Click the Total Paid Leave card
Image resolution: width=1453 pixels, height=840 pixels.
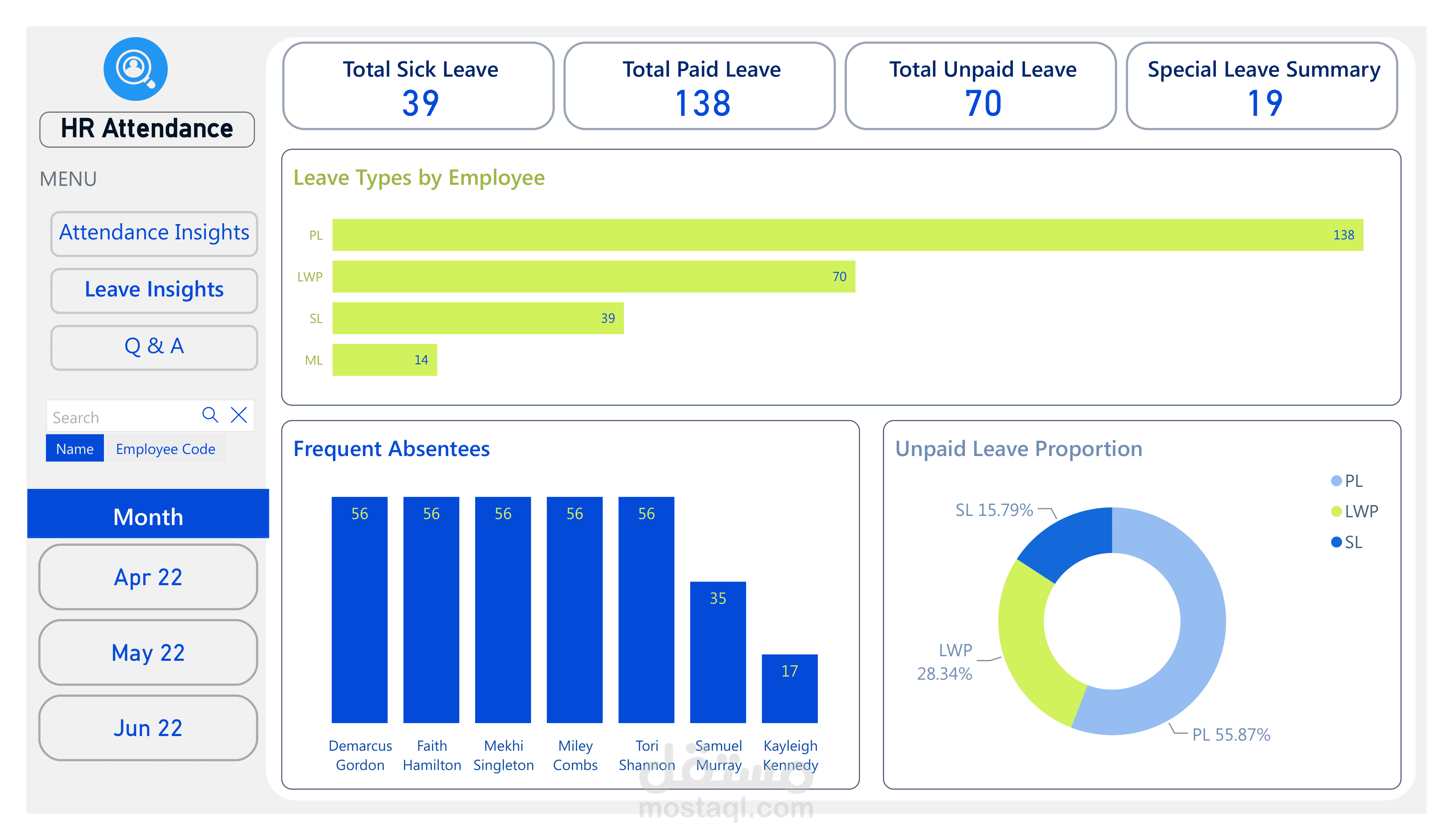coord(700,86)
